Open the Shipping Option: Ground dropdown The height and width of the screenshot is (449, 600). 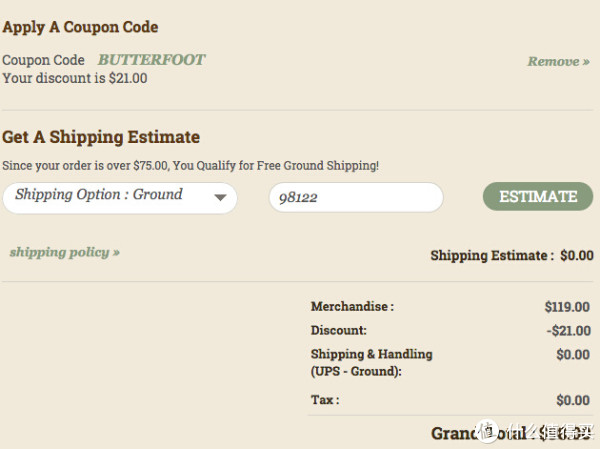tap(120, 198)
